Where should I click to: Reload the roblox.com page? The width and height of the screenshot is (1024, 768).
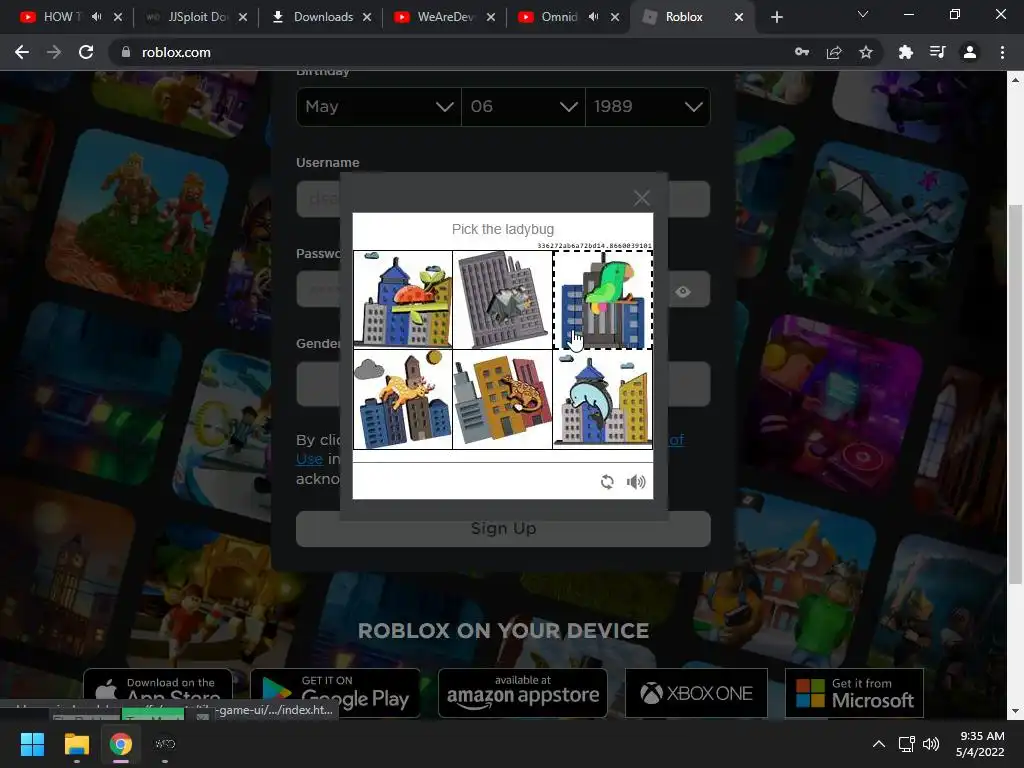click(86, 52)
